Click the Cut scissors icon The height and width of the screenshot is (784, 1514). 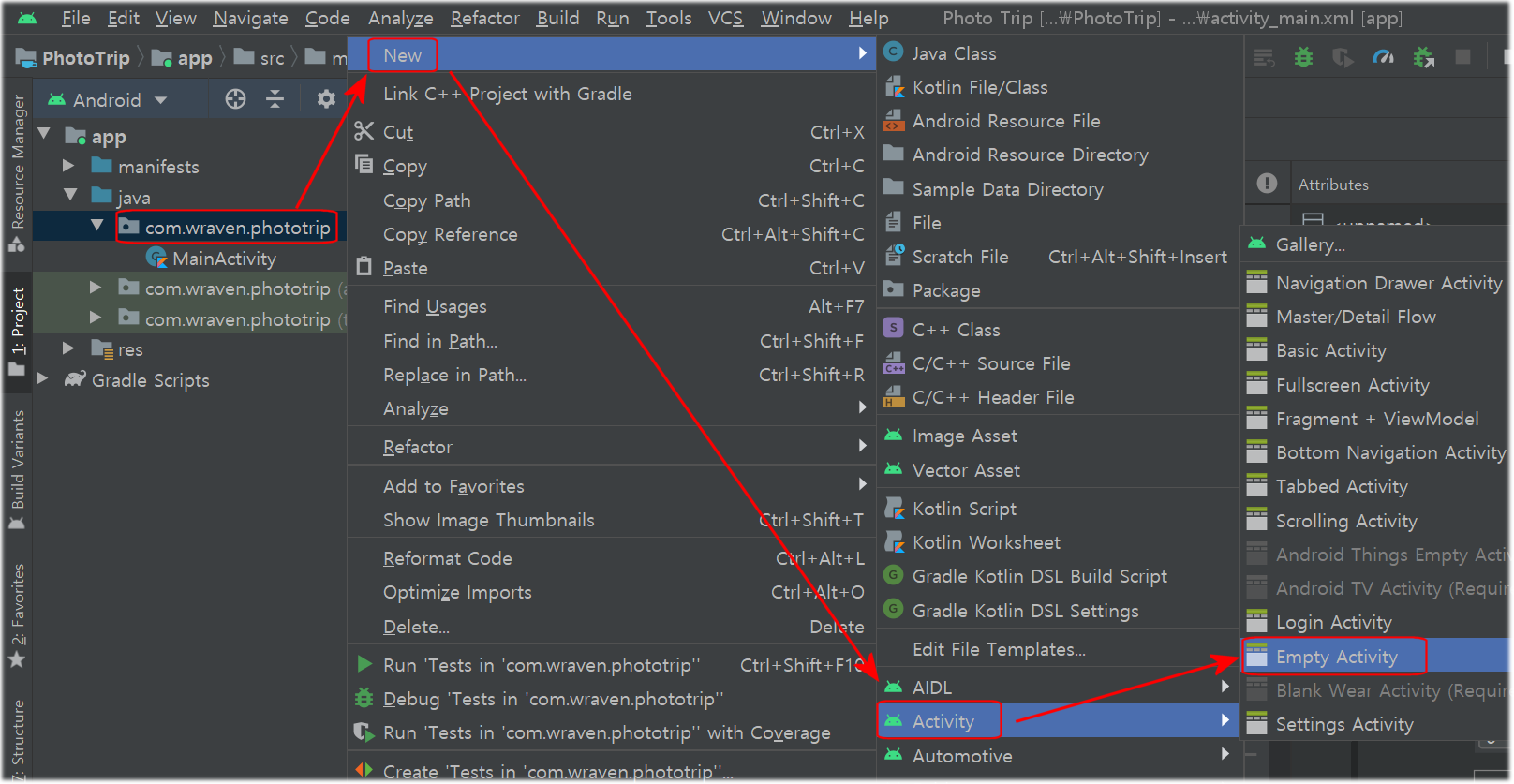[x=364, y=131]
